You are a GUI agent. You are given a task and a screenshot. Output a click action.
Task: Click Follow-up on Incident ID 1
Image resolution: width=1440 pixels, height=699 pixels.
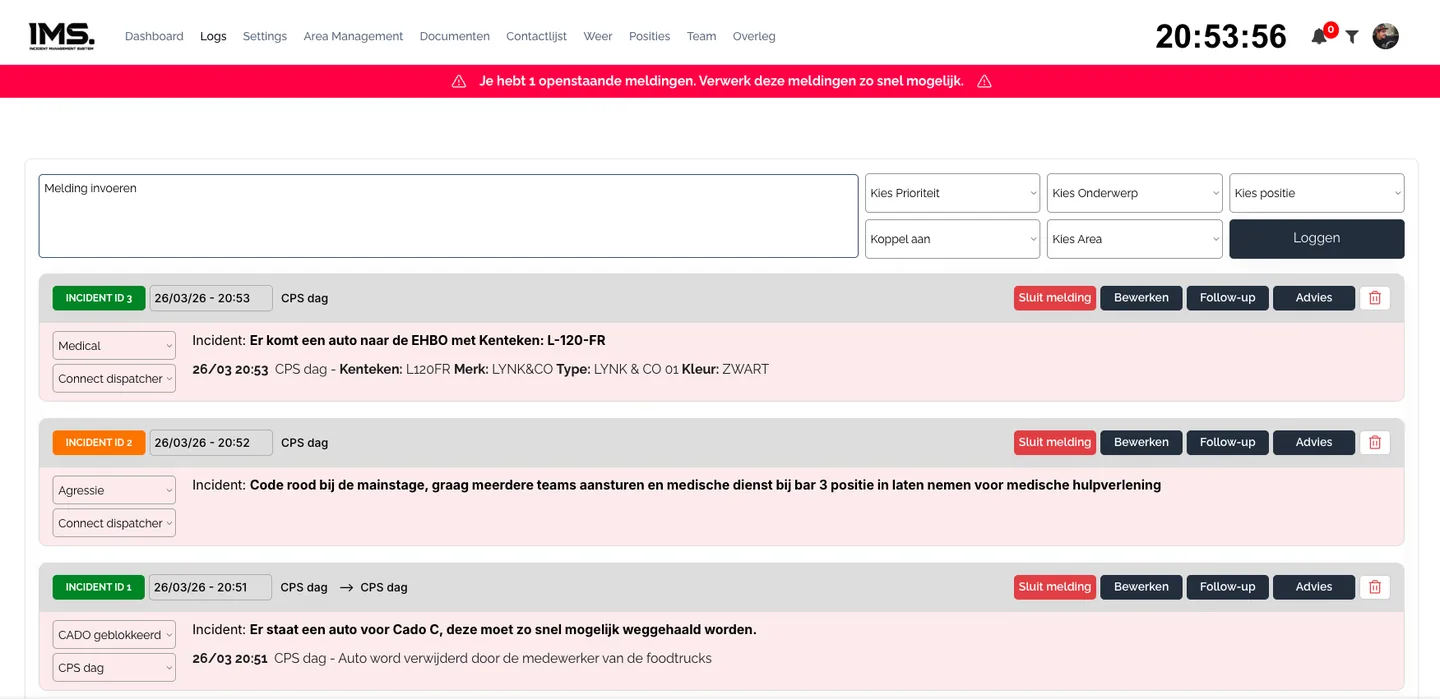pyautogui.click(x=1227, y=587)
